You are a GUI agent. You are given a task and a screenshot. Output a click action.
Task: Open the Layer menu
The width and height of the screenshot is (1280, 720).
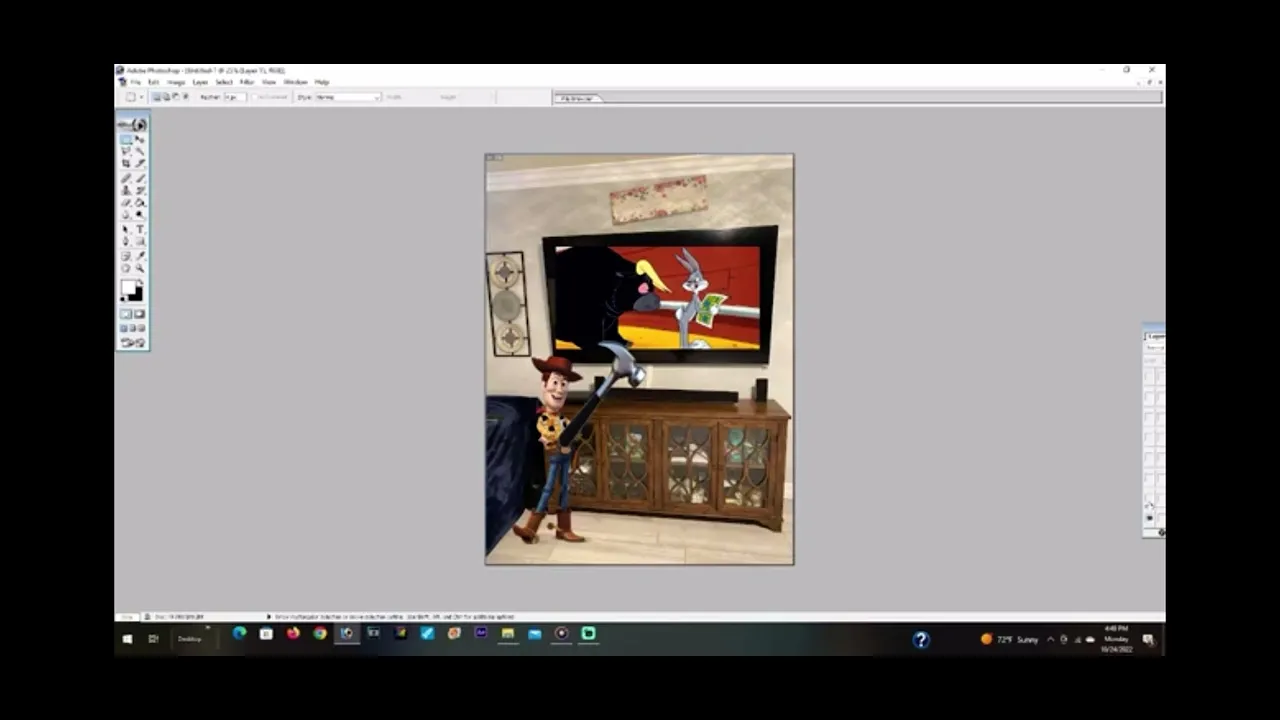click(x=200, y=82)
